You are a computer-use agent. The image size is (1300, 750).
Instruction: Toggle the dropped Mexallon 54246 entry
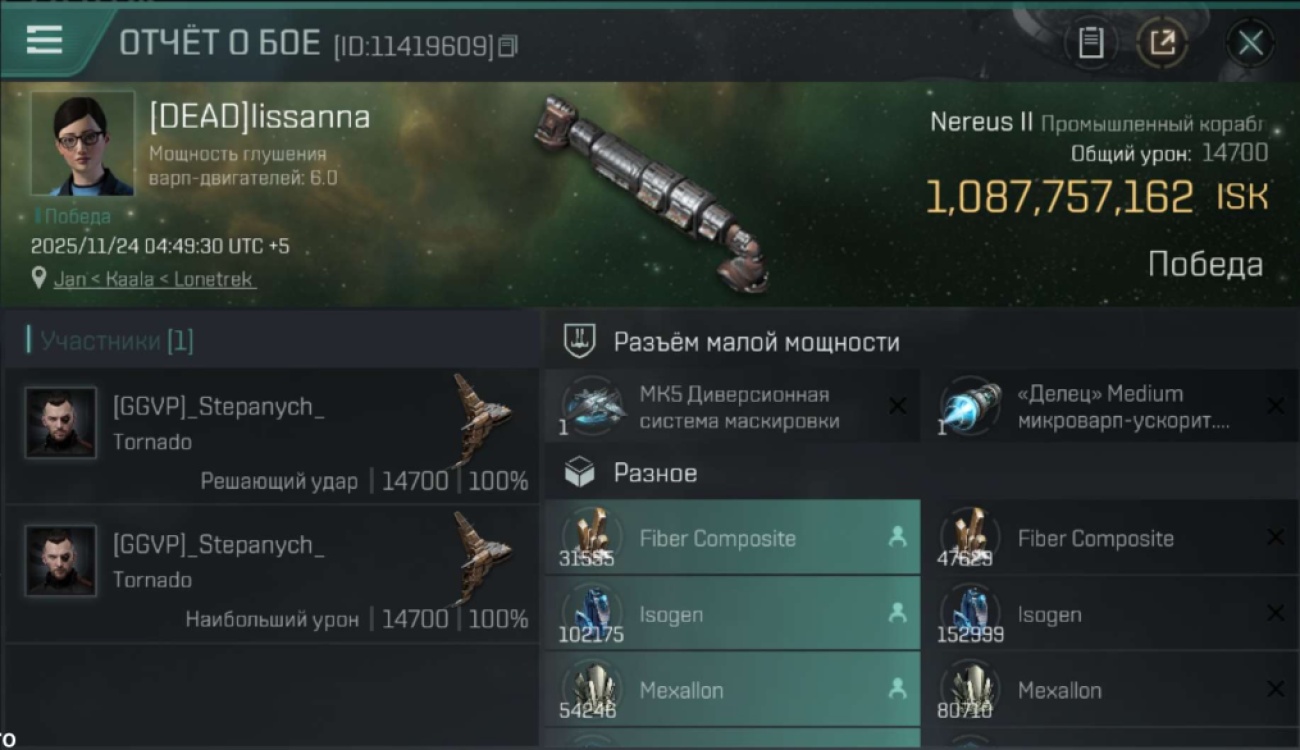pyautogui.click(x=732, y=689)
